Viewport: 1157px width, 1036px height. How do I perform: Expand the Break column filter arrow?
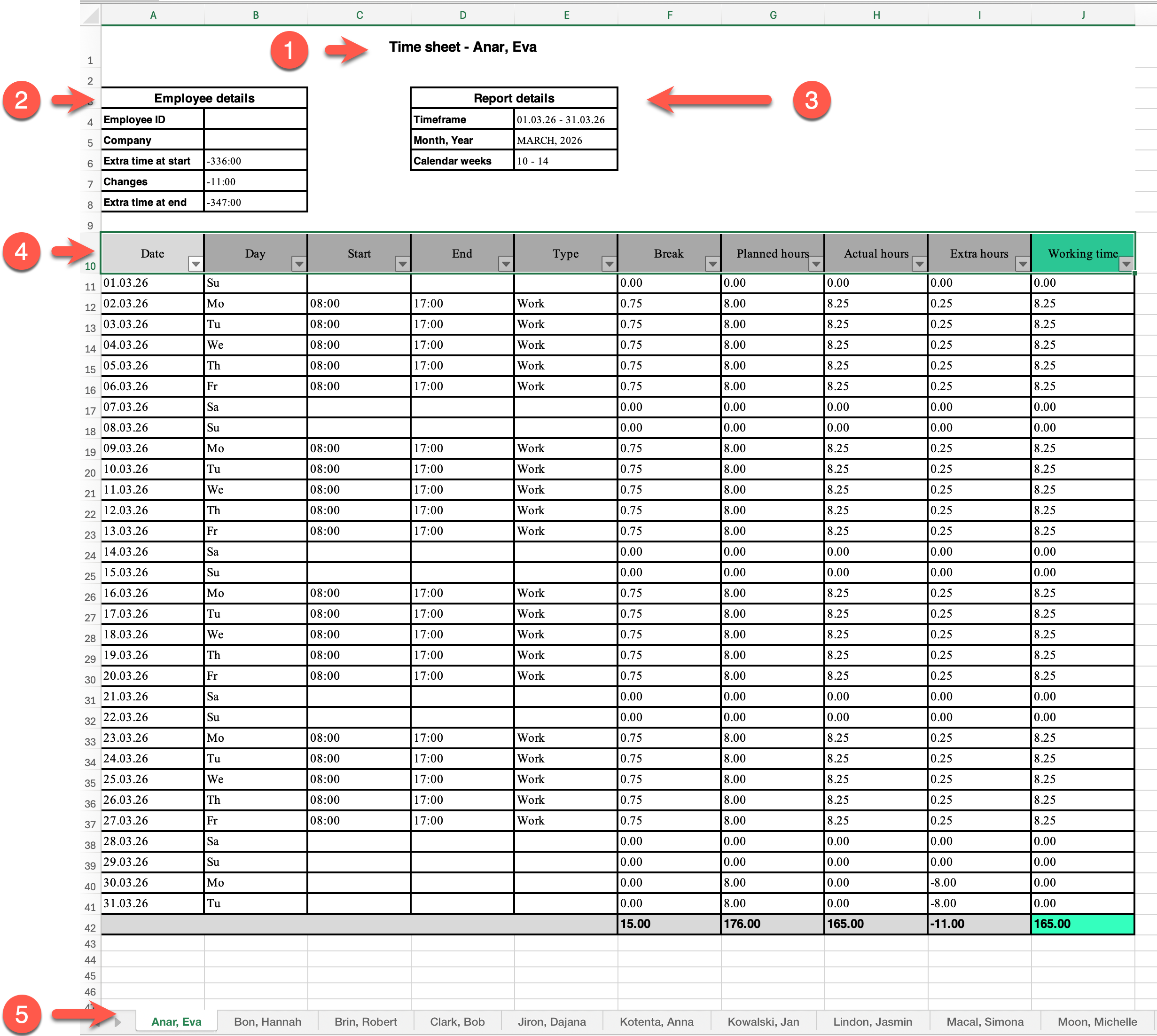[712, 264]
